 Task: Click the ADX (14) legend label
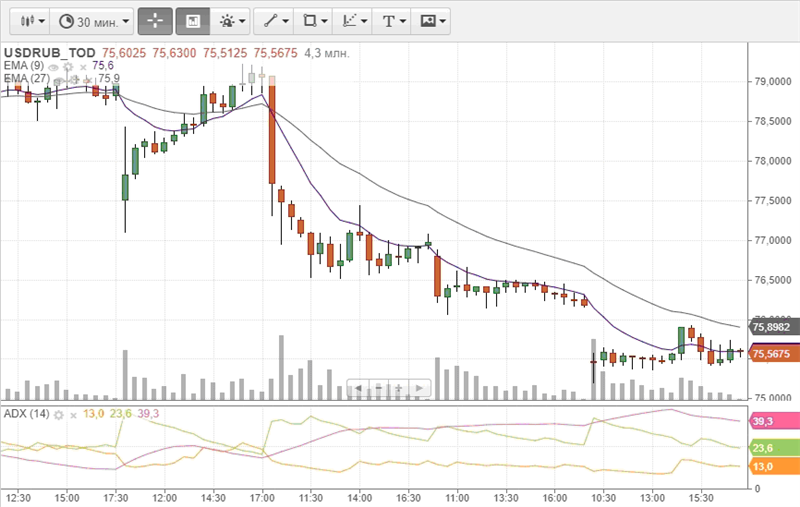click(27, 414)
